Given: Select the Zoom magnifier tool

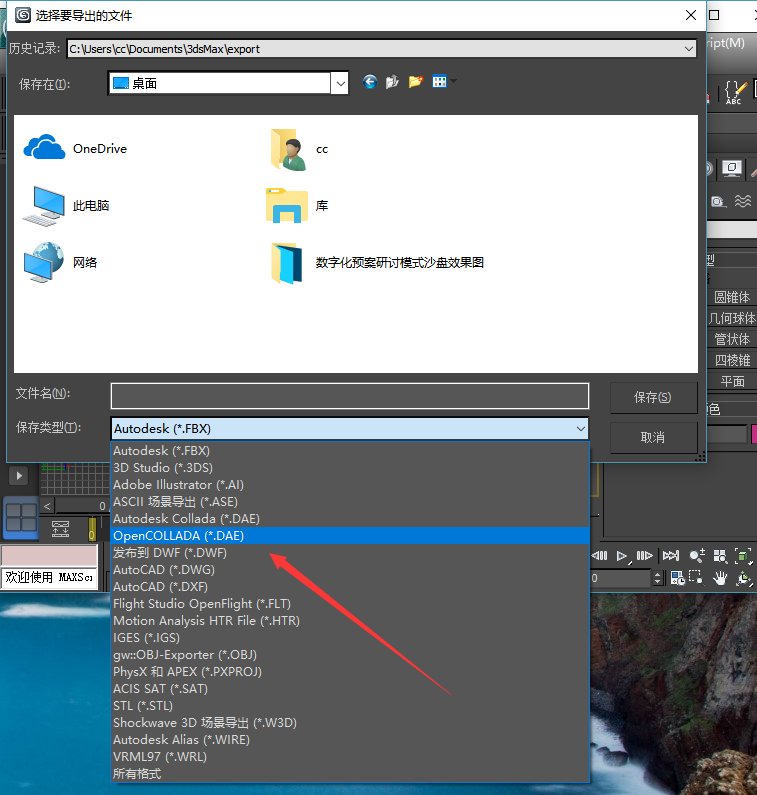Looking at the screenshot, I should pyautogui.click(x=697, y=556).
